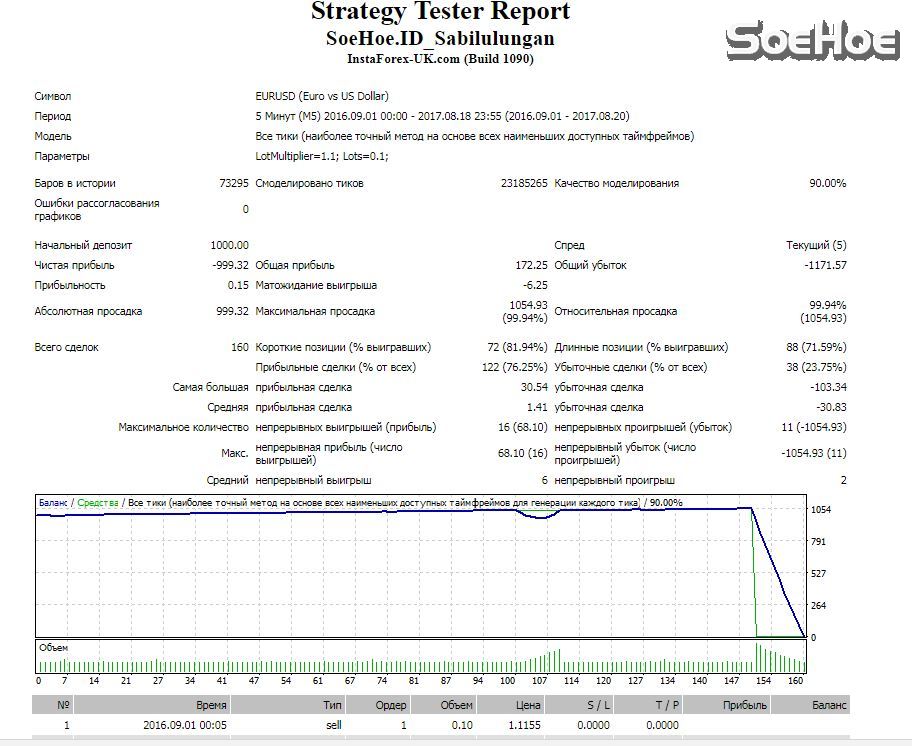The image size is (912, 746).
Task: Click the green "Средства" legend label on the chart
Action: tap(98, 502)
